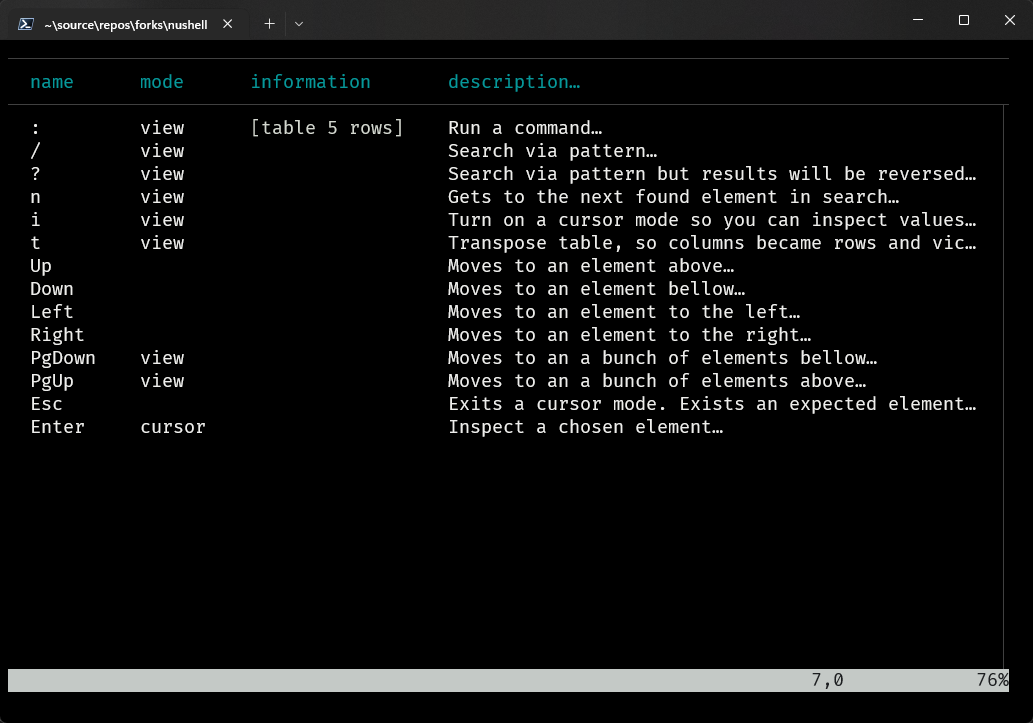Click 'view' mode in the 't' row
1033x723 pixels.
tap(162, 243)
